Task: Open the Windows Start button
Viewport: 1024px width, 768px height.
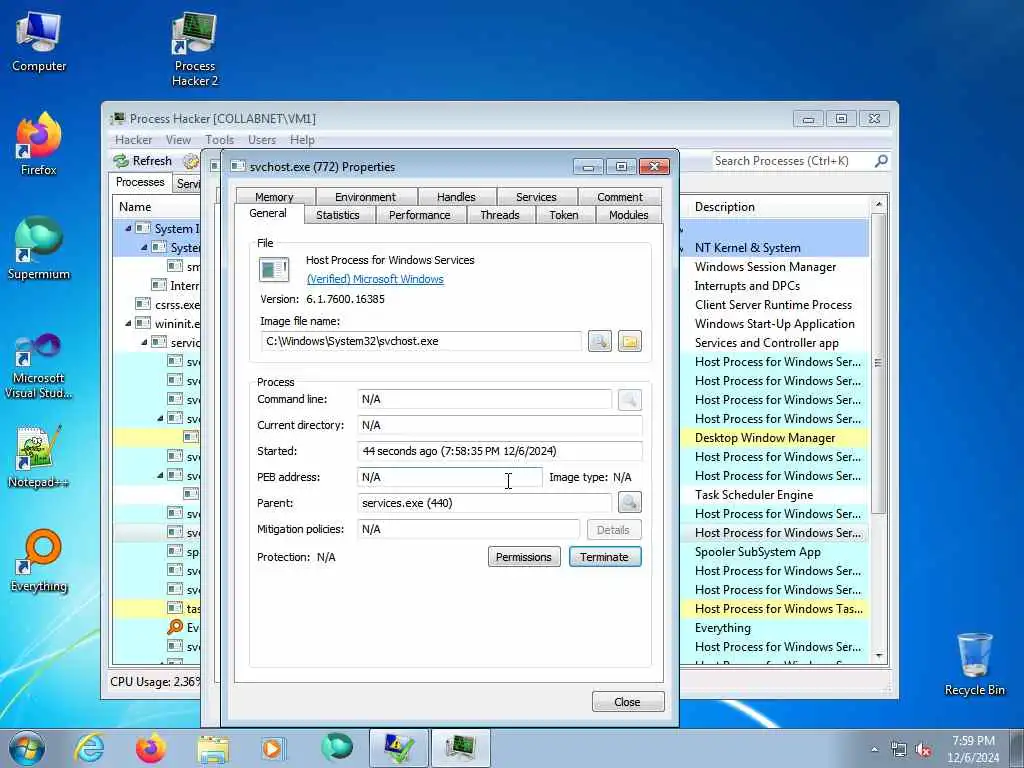Action: coord(27,748)
